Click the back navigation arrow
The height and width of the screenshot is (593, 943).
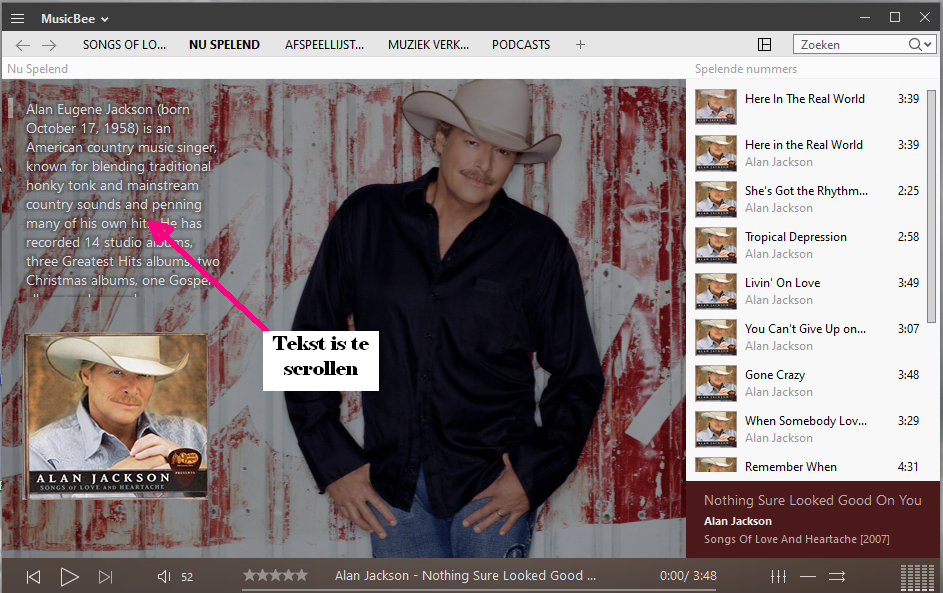[23, 45]
